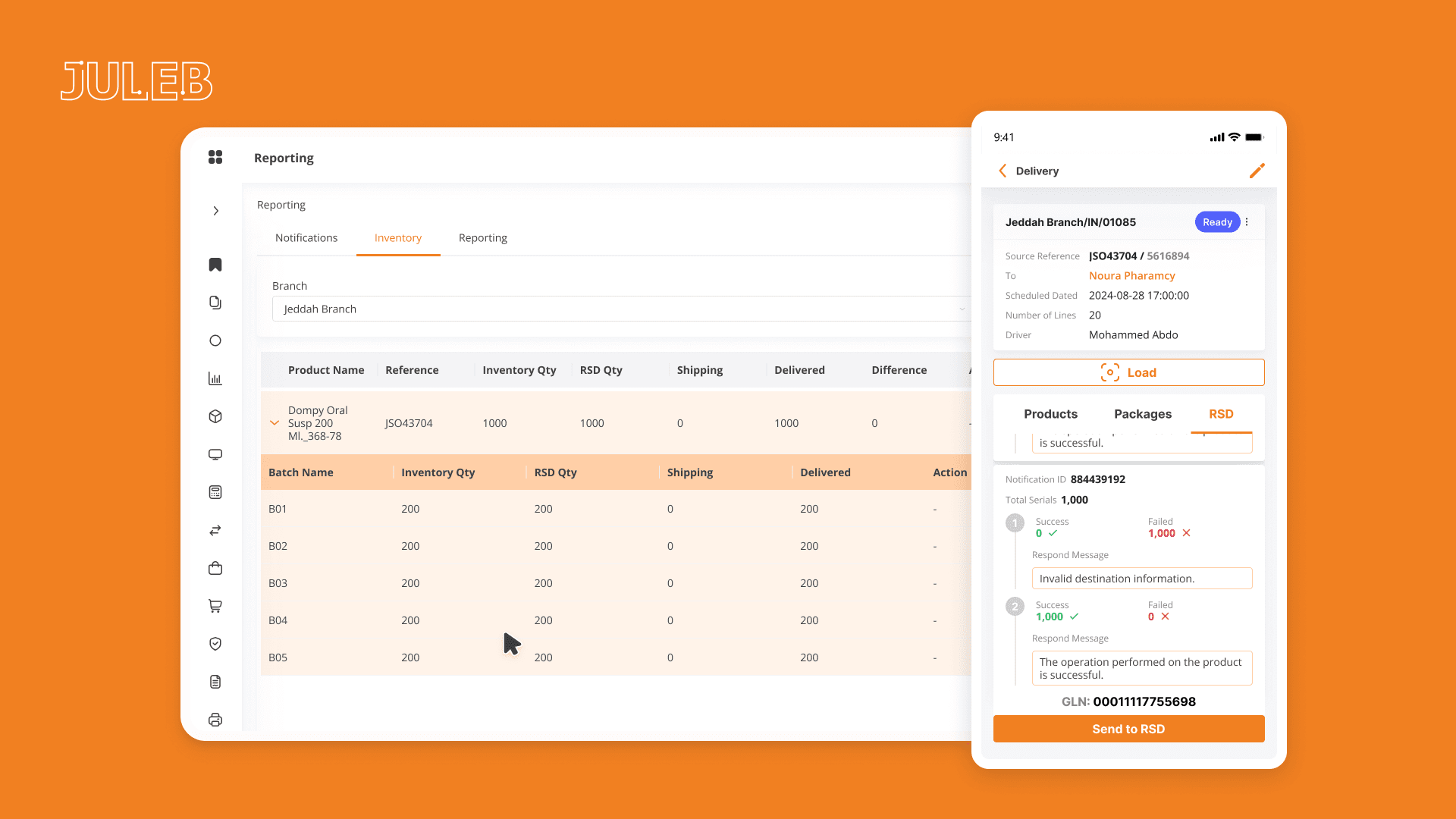Open the bookmark icon in sidebar

[x=215, y=265]
